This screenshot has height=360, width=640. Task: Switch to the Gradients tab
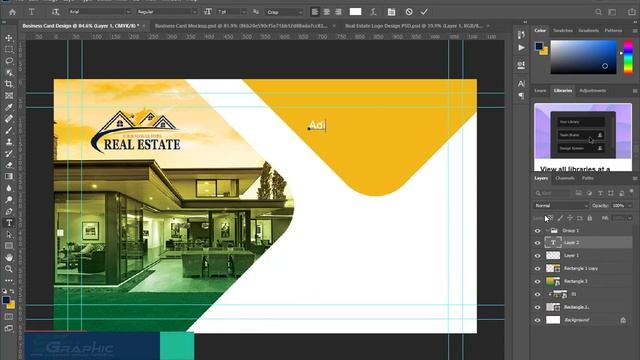[588, 31]
